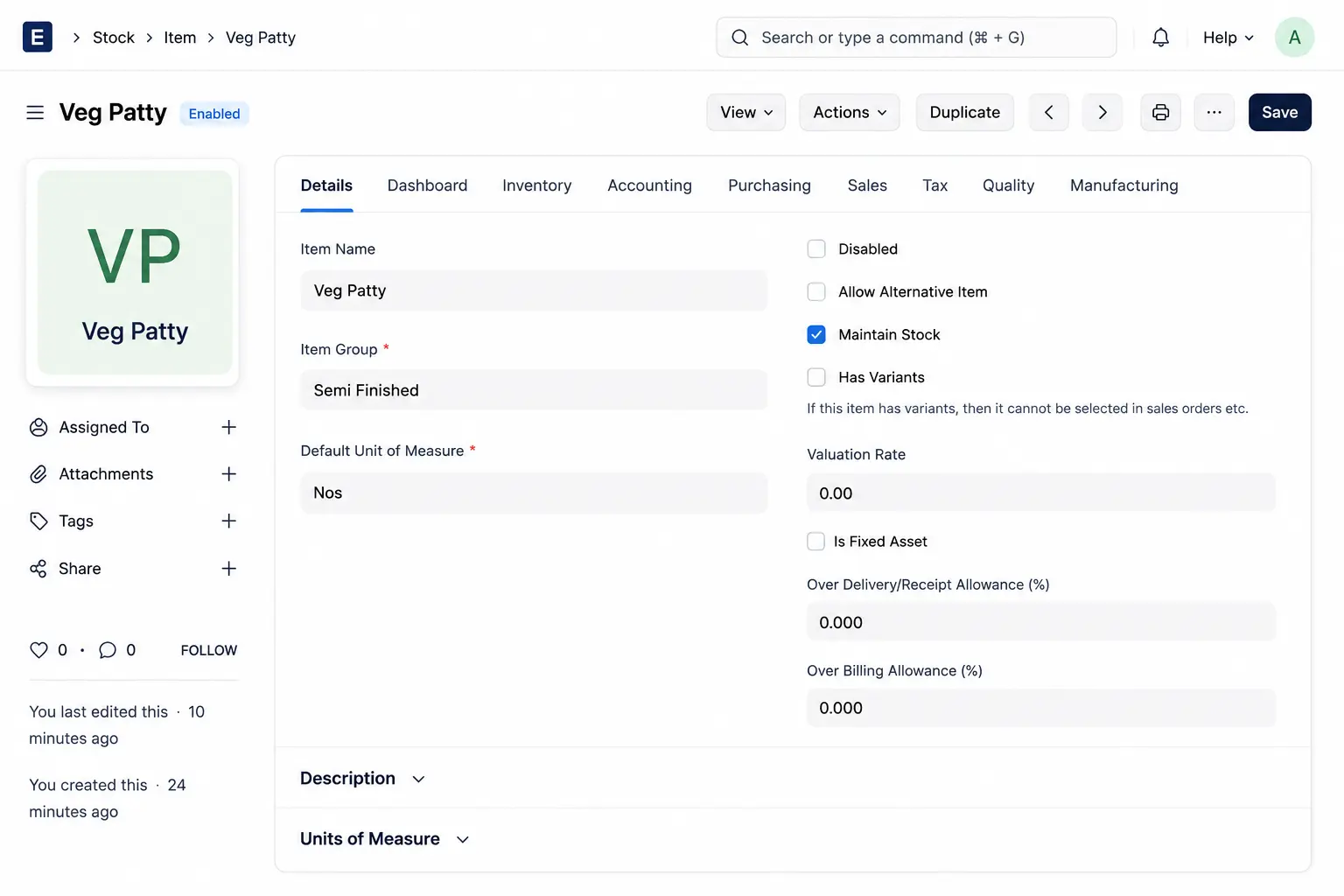Open Item Group Semi Finished selector
The width and height of the screenshot is (1344, 896).
534,390
